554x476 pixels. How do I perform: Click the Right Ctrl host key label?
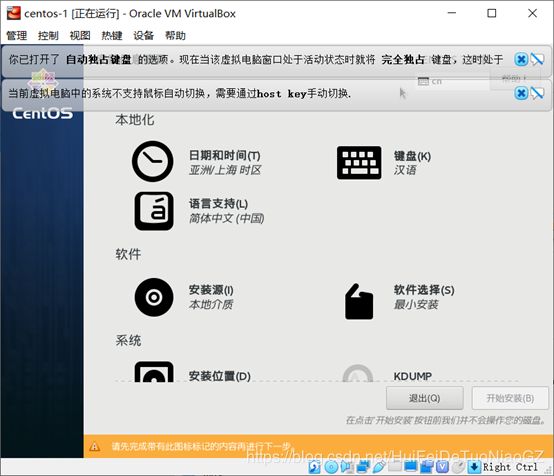(510, 467)
